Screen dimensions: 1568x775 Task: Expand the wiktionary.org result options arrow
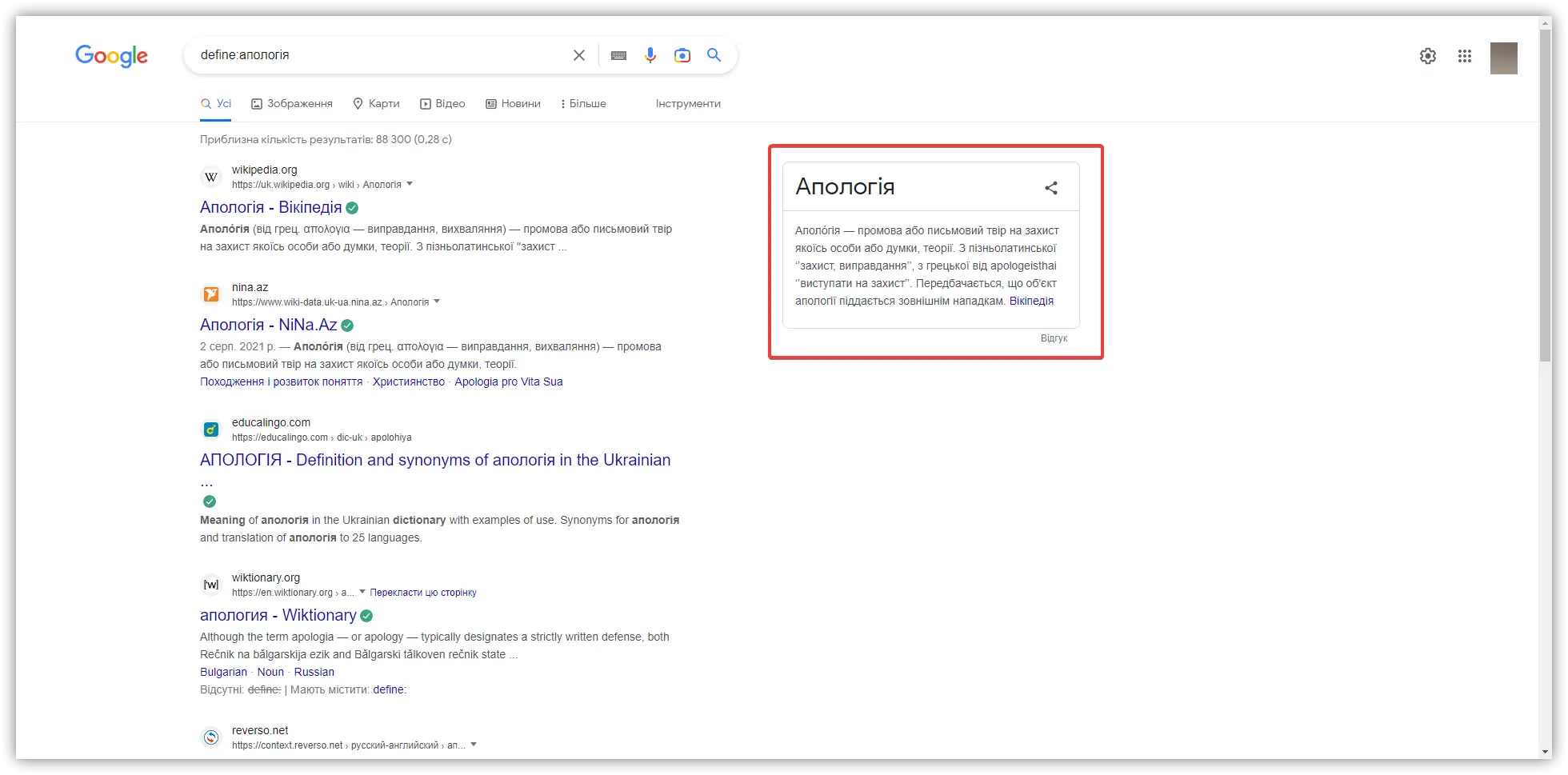point(362,592)
